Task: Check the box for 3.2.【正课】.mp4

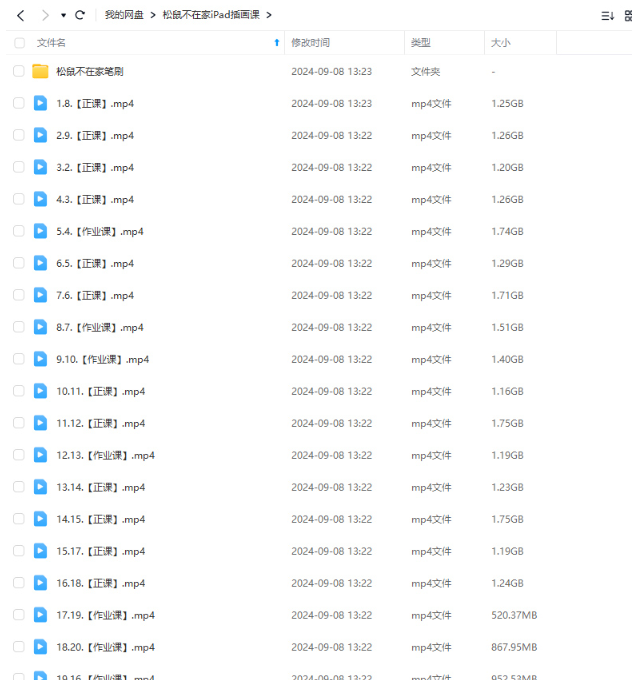Action: (19, 167)
